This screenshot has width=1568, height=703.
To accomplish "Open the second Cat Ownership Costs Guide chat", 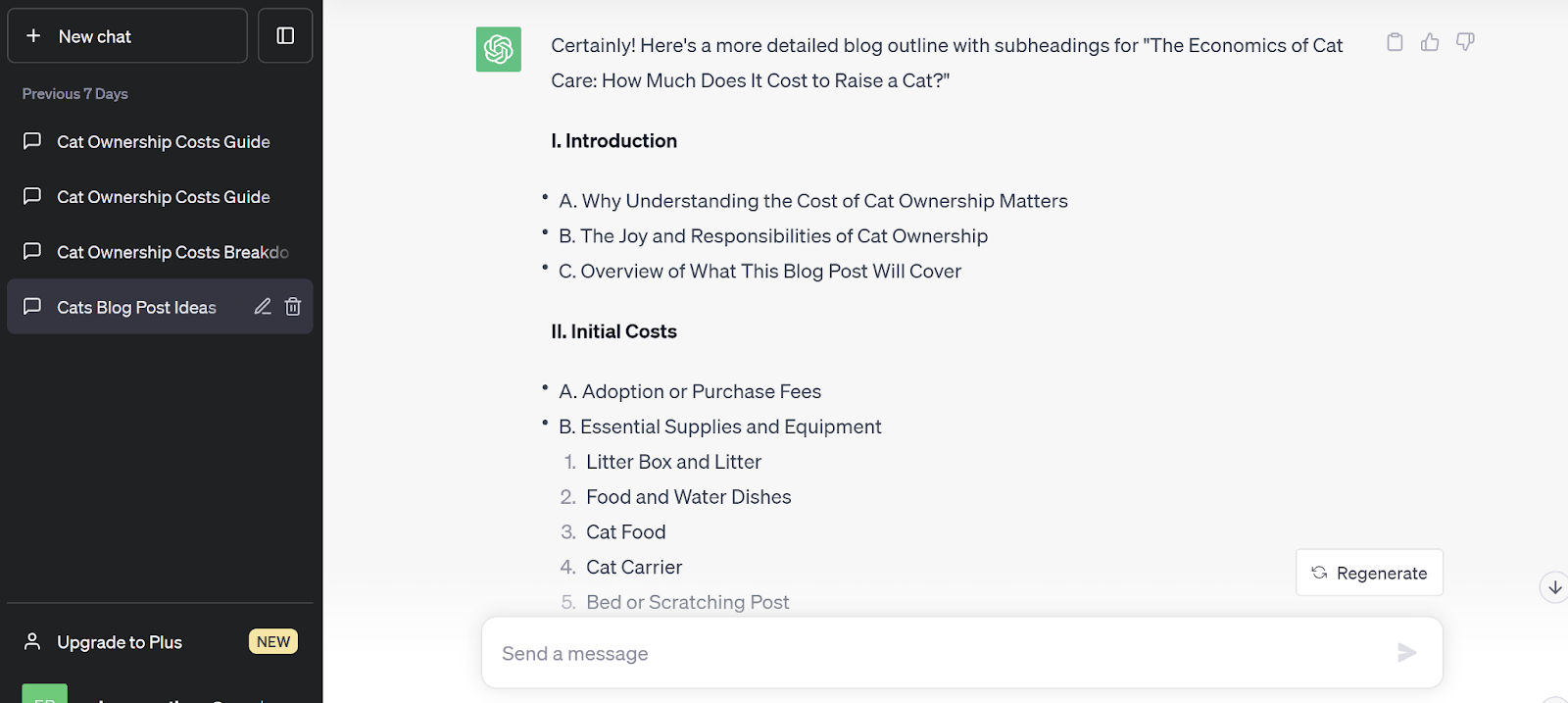I will (163, 197).
